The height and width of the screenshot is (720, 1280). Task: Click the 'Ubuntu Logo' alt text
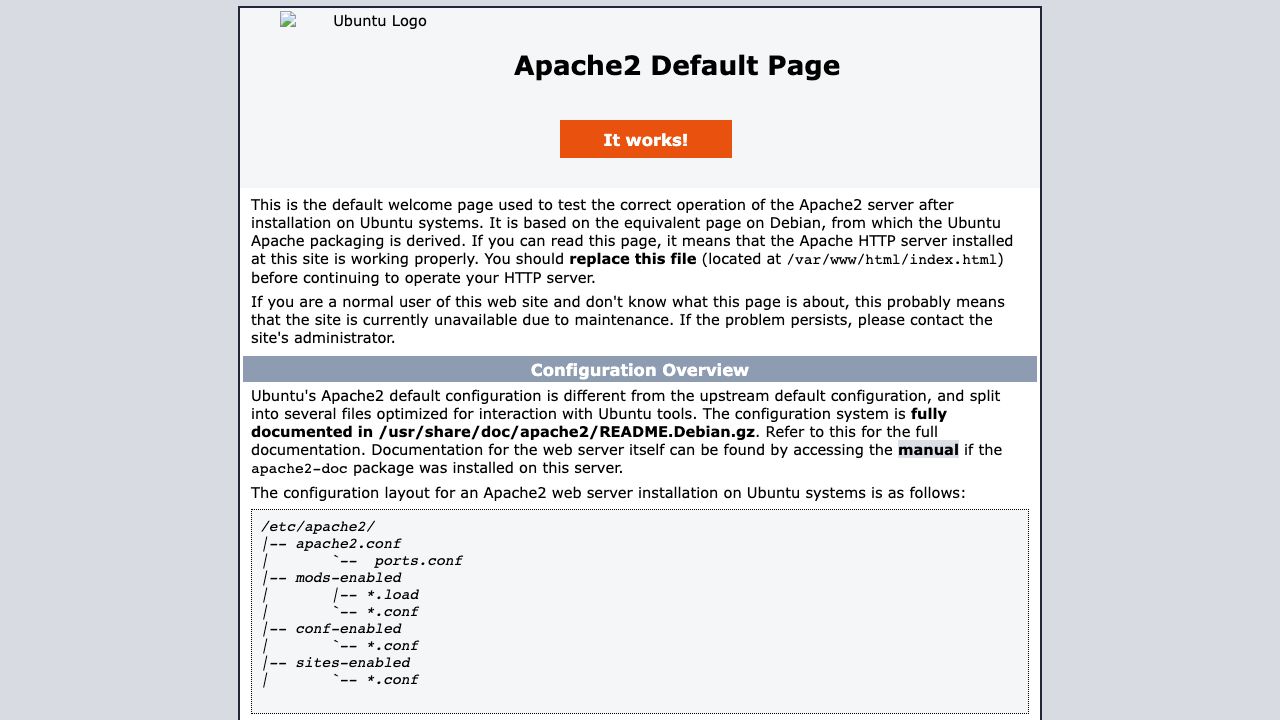pyautogui.click(x=379, y=21)
